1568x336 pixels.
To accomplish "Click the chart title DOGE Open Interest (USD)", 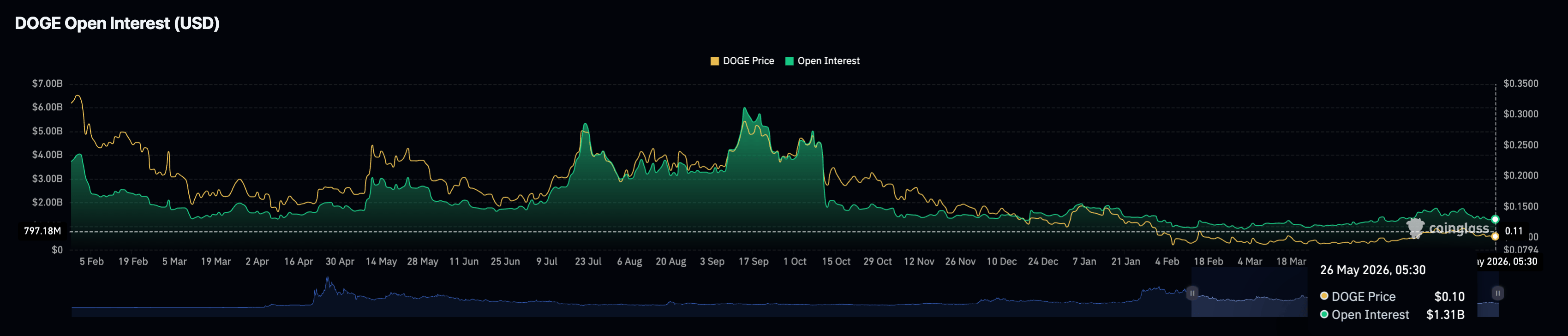I will pyautogui.click(x=117, y=23).
